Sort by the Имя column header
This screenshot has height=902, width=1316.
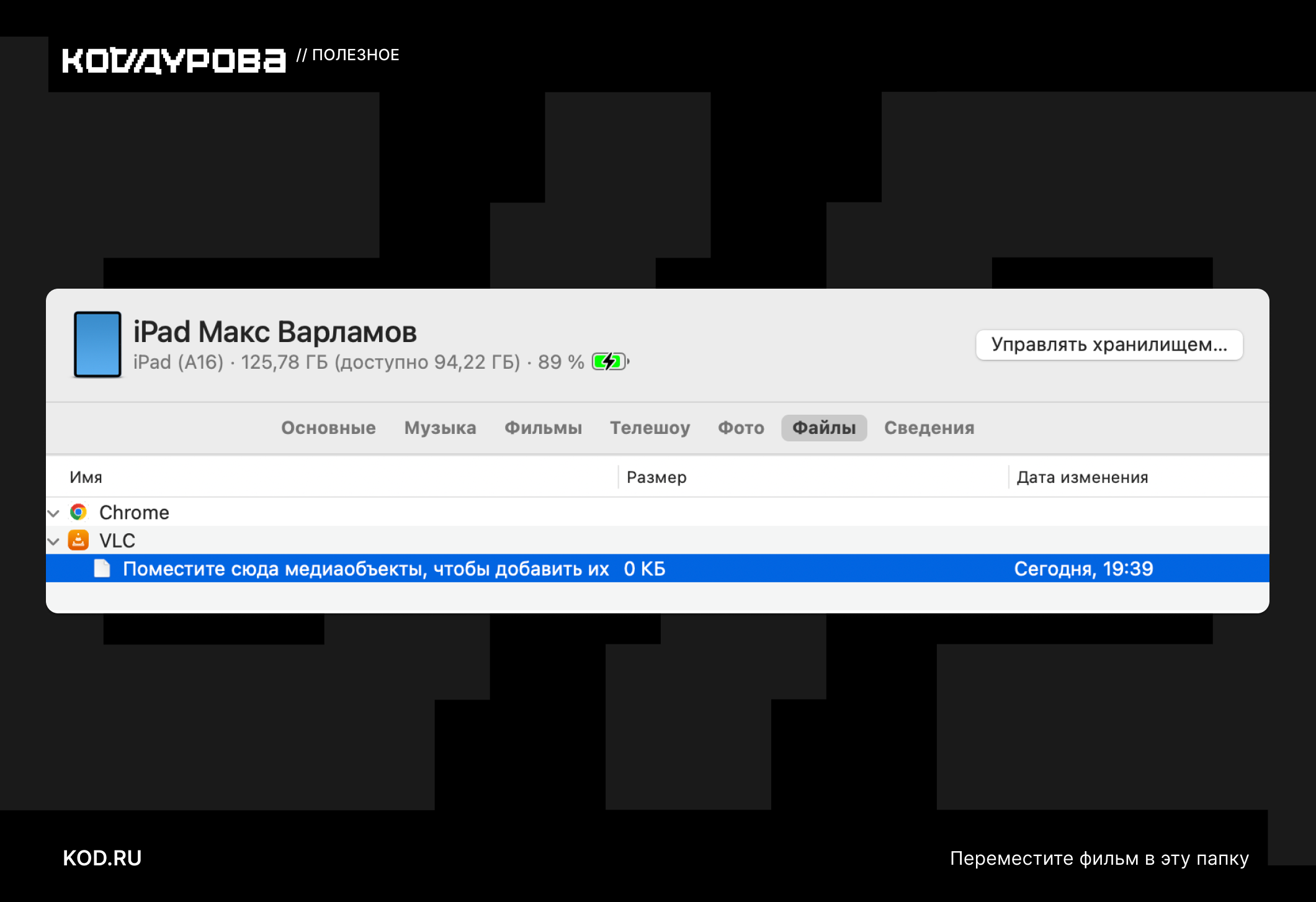point(86,477)
